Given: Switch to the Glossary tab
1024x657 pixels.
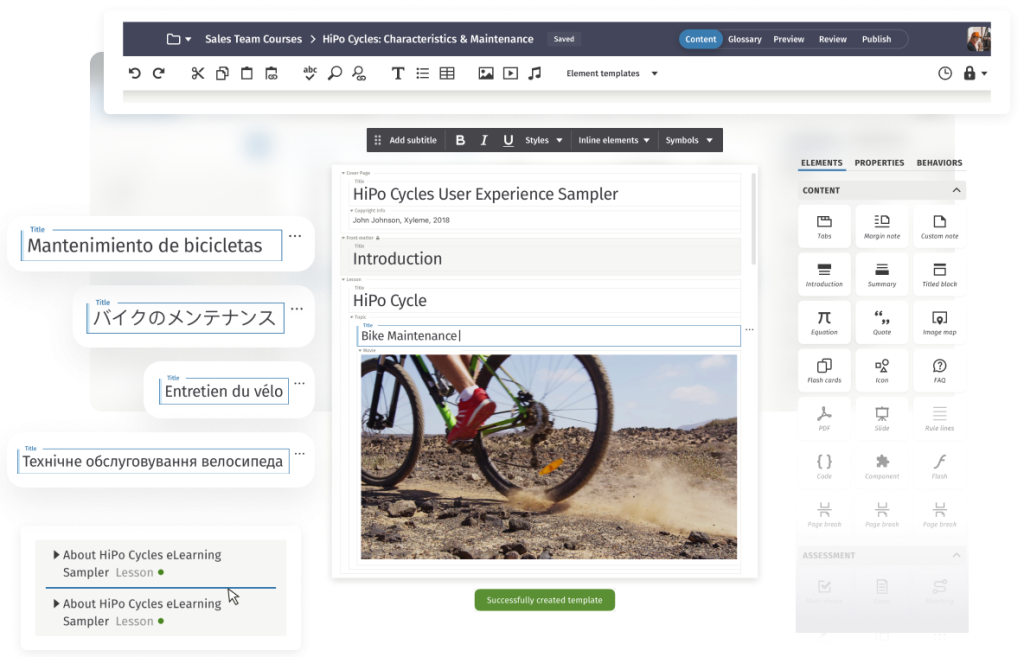Looking at the screenshot, I should click(x=744, y=39).
